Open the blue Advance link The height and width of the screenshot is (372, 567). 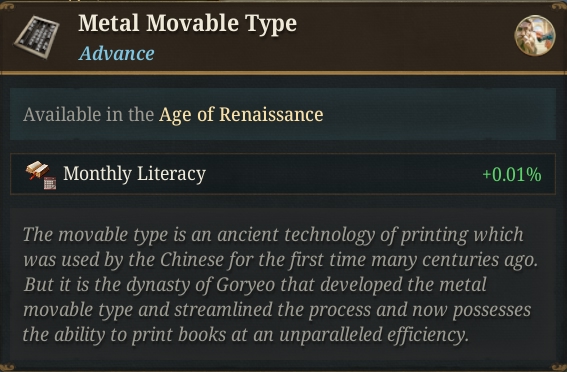pos(116,54)
